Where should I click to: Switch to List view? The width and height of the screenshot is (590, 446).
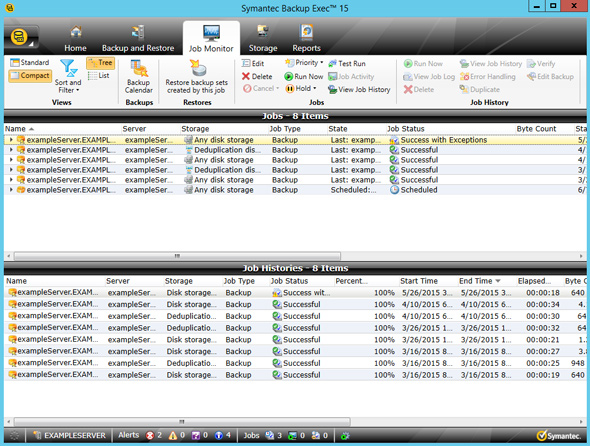pos(99,76)
